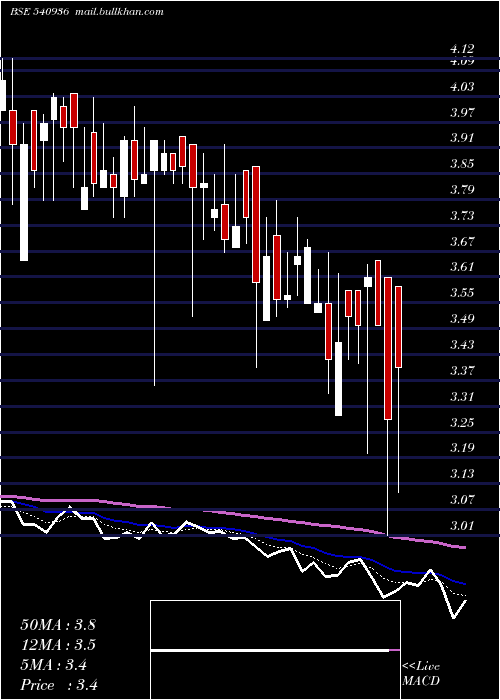The image size is (500, 700).
Task: Click the Price : 3.4 readout
Action: click(59, 685)
